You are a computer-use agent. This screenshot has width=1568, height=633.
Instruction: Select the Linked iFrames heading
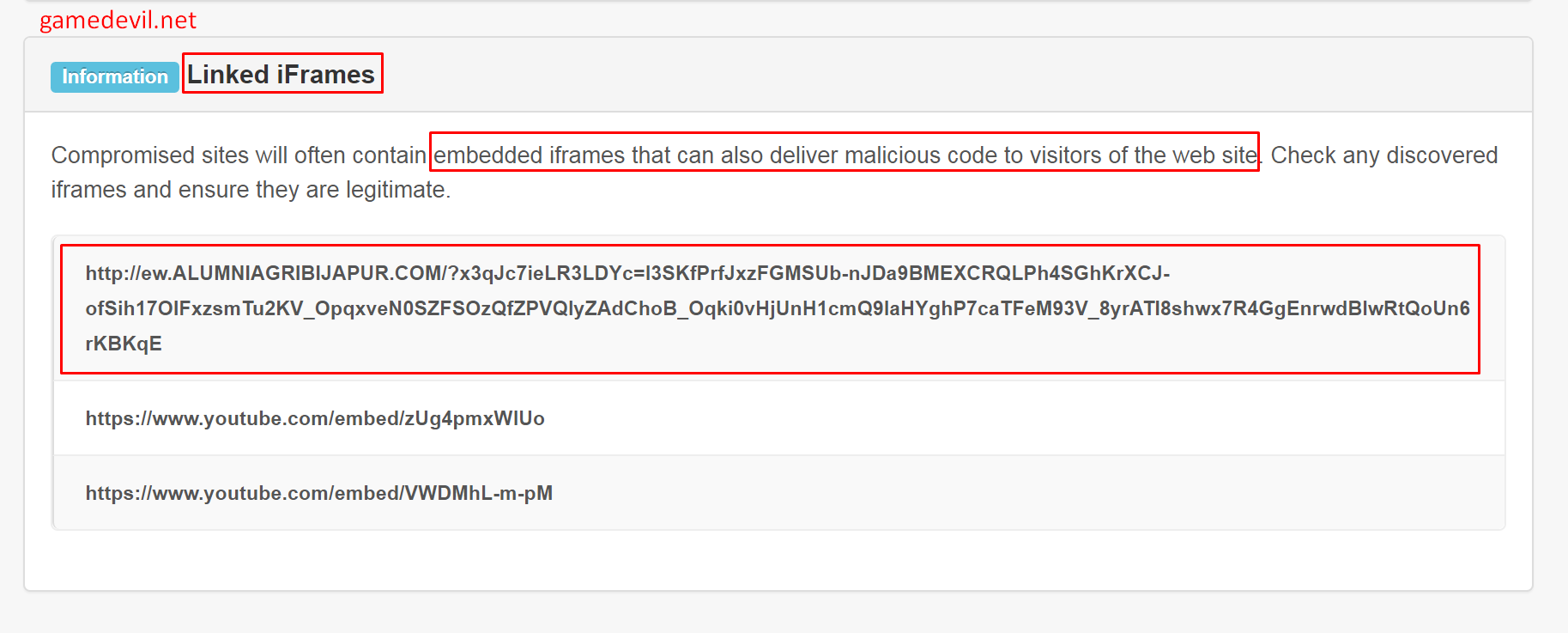tap(281, 75)
